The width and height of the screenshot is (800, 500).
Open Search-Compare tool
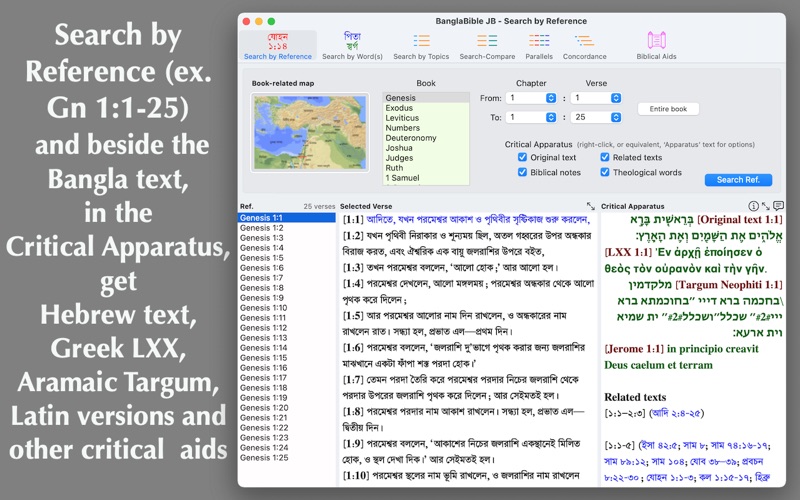click(487, 46)
